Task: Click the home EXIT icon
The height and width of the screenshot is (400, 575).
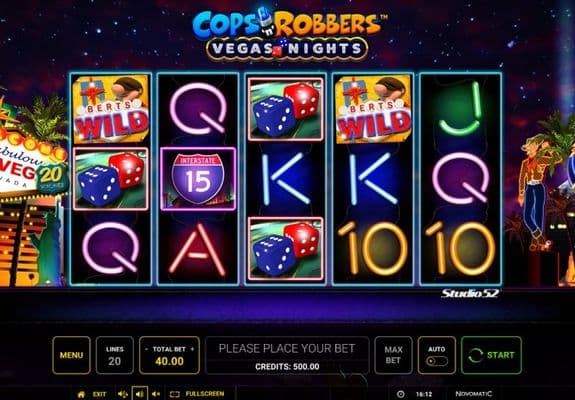Action: click(81, 394)
